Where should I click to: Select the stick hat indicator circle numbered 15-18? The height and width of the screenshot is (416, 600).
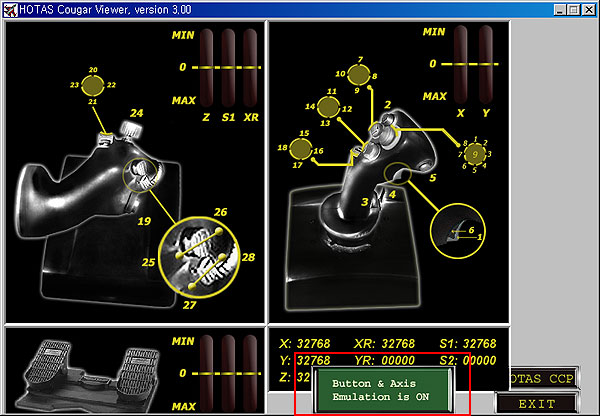point(301,149)
